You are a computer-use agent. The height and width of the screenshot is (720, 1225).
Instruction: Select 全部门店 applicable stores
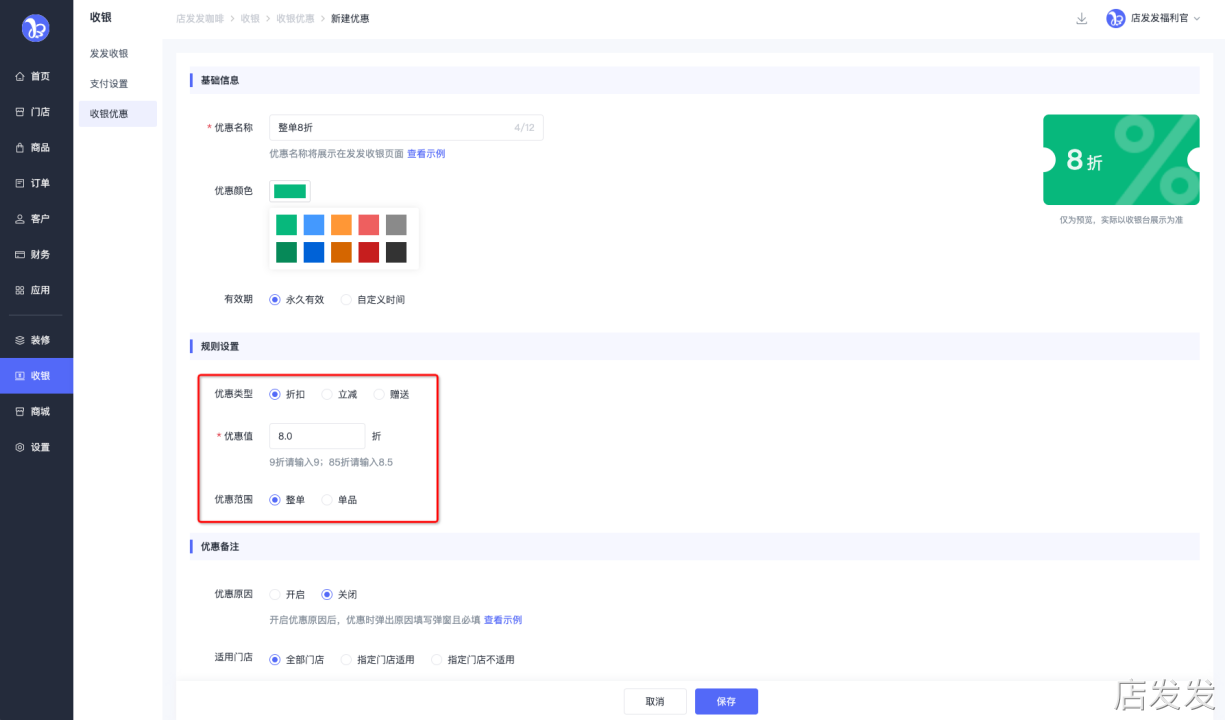click(275, 660)
